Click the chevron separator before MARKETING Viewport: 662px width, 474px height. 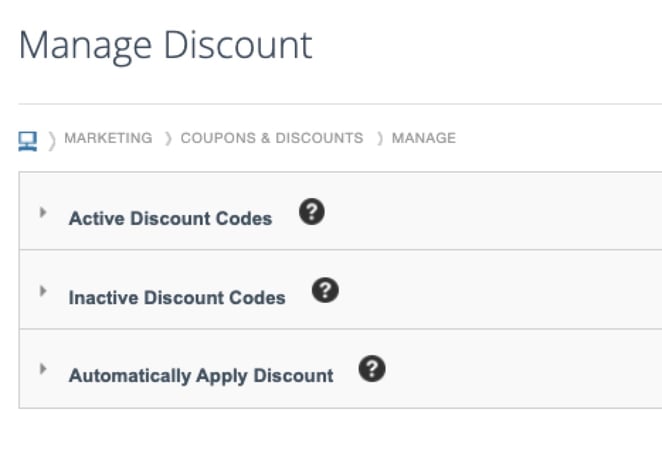tap(52, 141)
